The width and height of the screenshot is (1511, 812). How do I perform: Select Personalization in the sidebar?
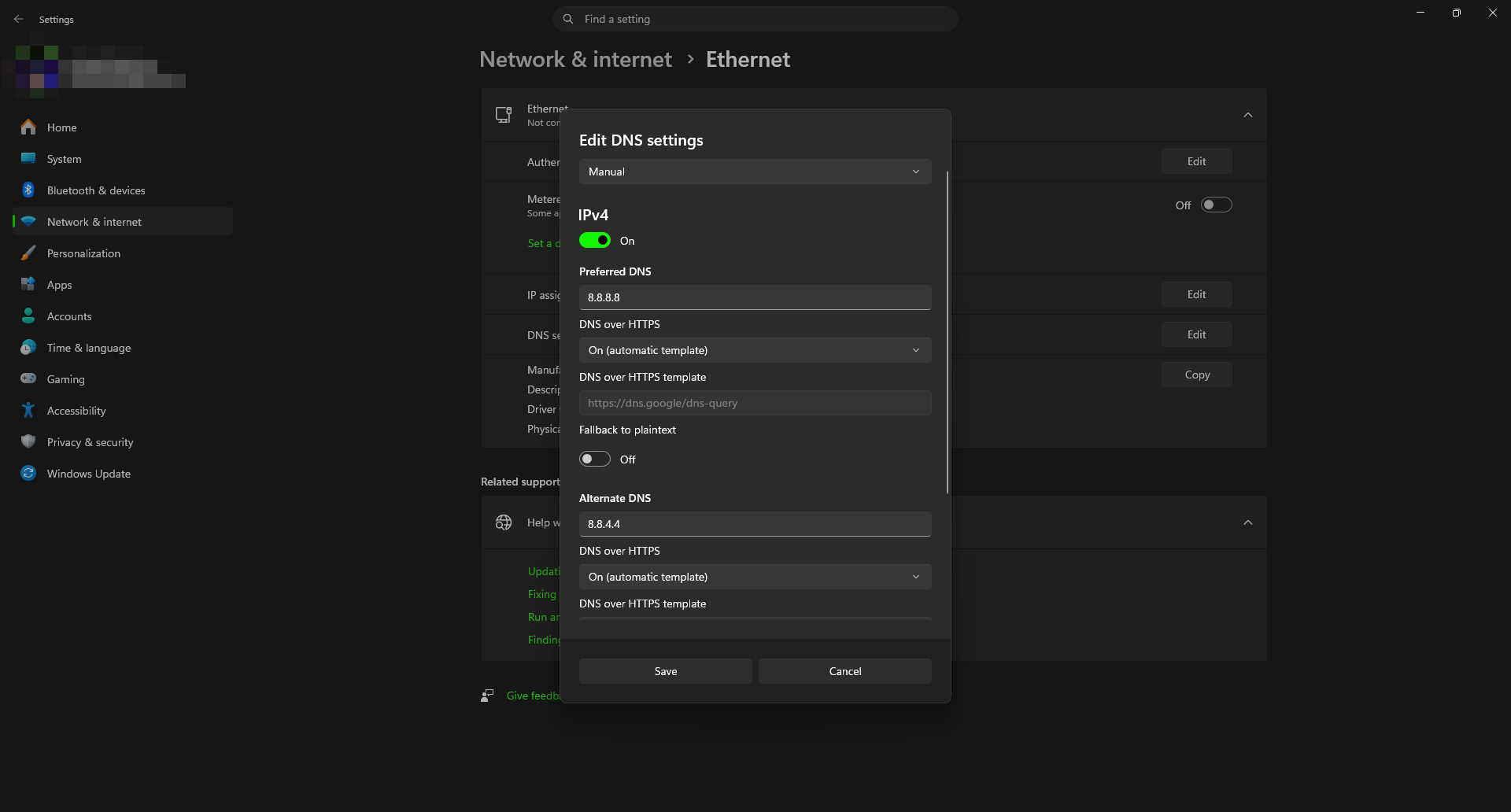(123, 253)
